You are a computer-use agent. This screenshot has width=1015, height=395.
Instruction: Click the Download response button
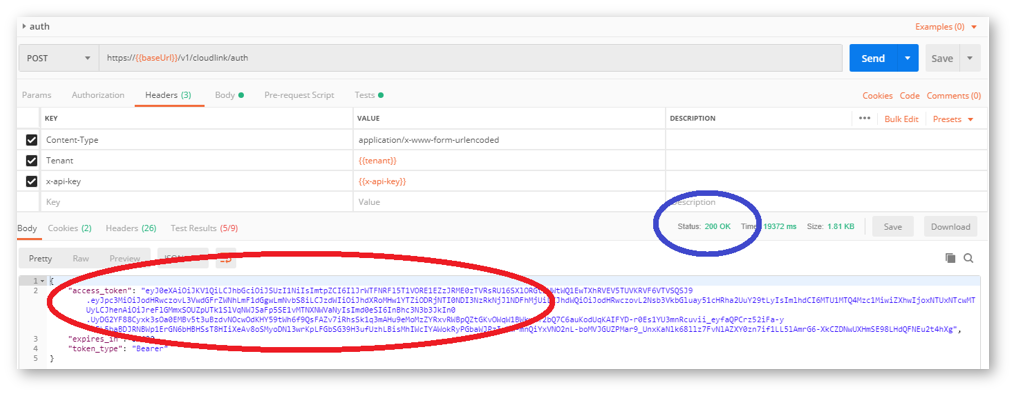tap(950, 227)
